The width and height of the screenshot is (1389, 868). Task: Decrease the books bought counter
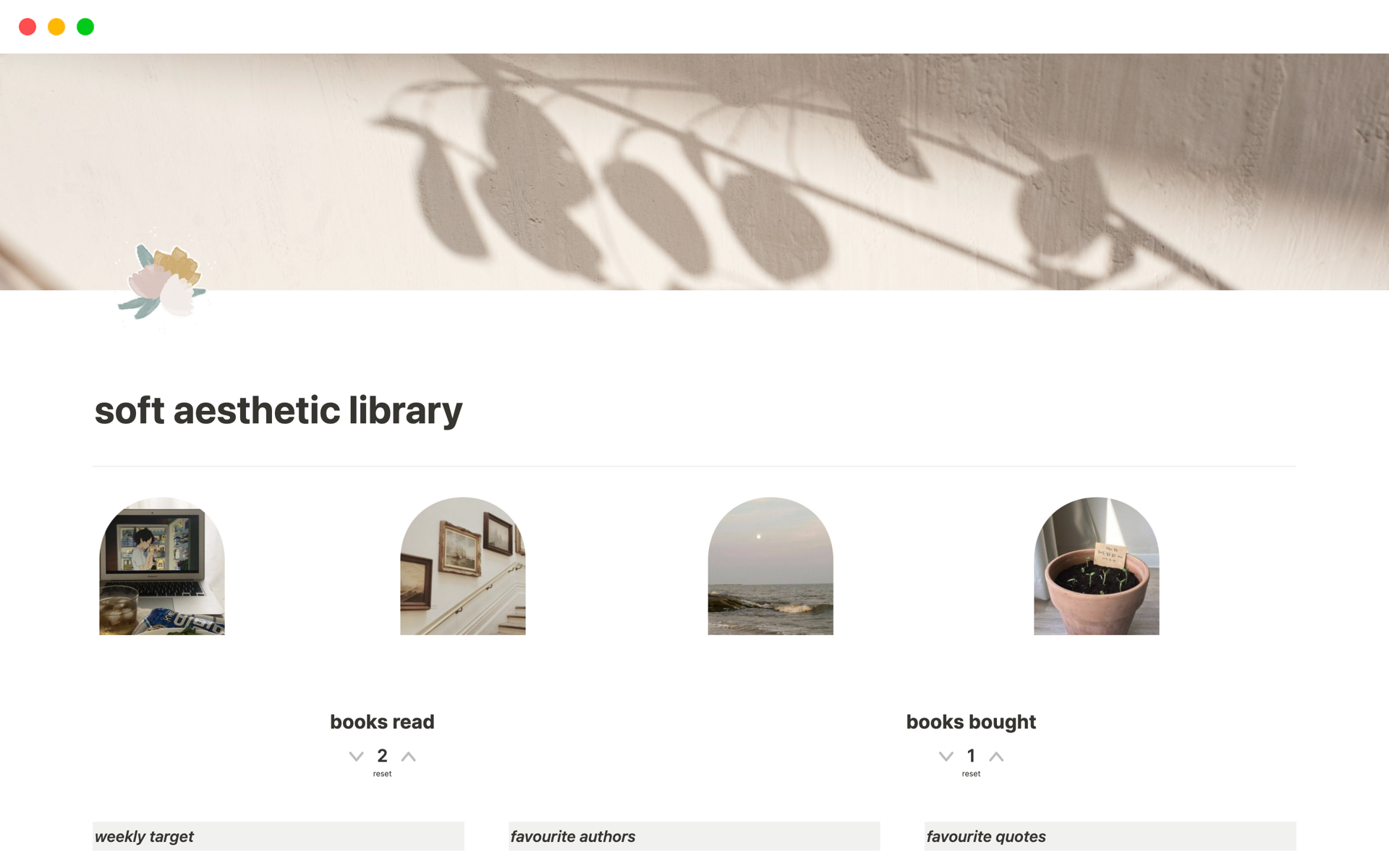(x=946, y=757)
